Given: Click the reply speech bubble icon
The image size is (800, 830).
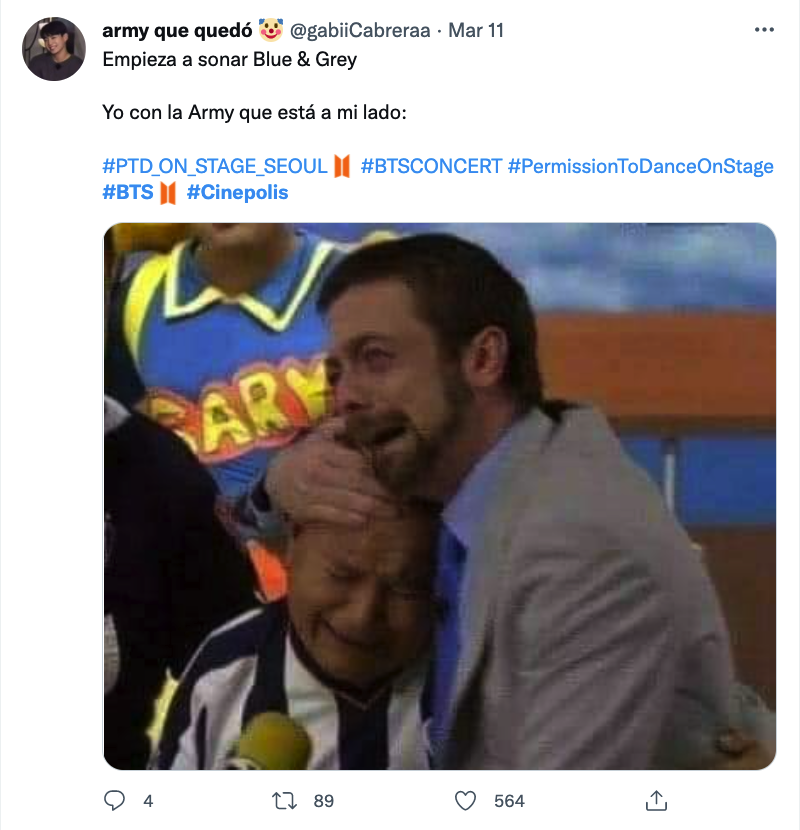Looking at the screenshot, I should pyautogui.click(x=116, y=800).
